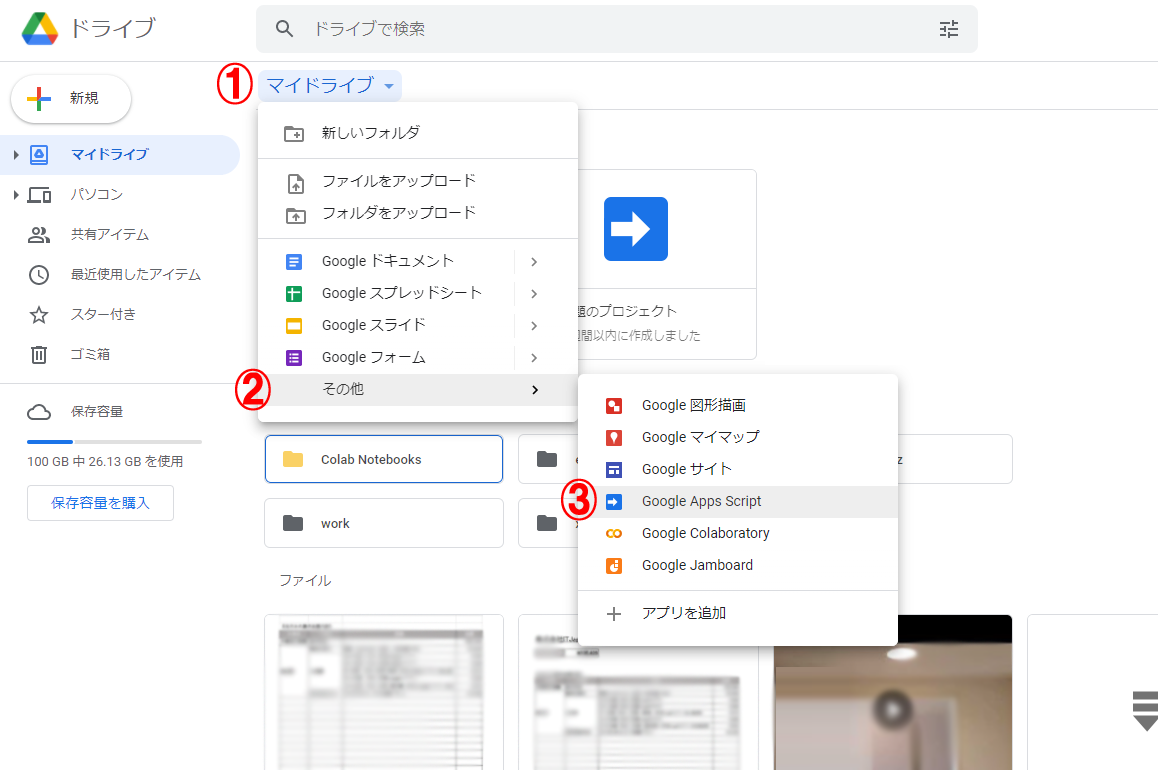Viewport: 1158px width, 770px height.
Task: Select マイドライブ in the sidebar
Action: tap(120, 155)
